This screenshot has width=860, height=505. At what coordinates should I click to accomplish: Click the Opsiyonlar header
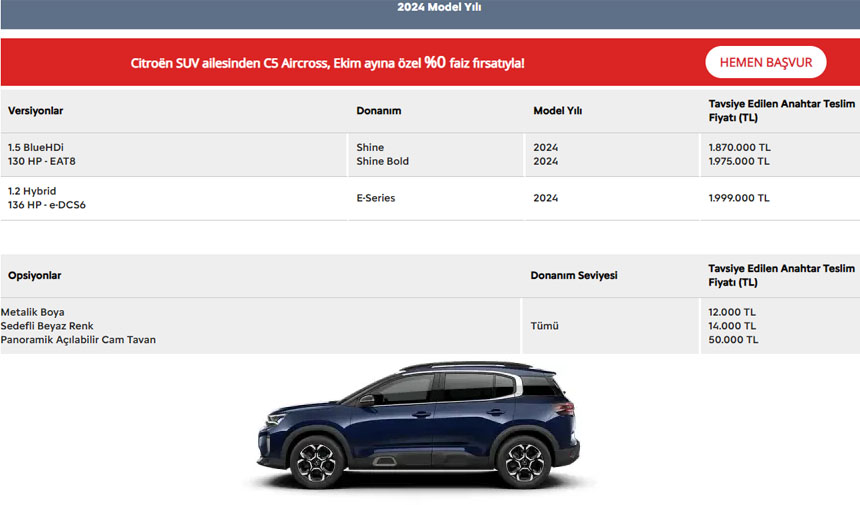(35, 275)
